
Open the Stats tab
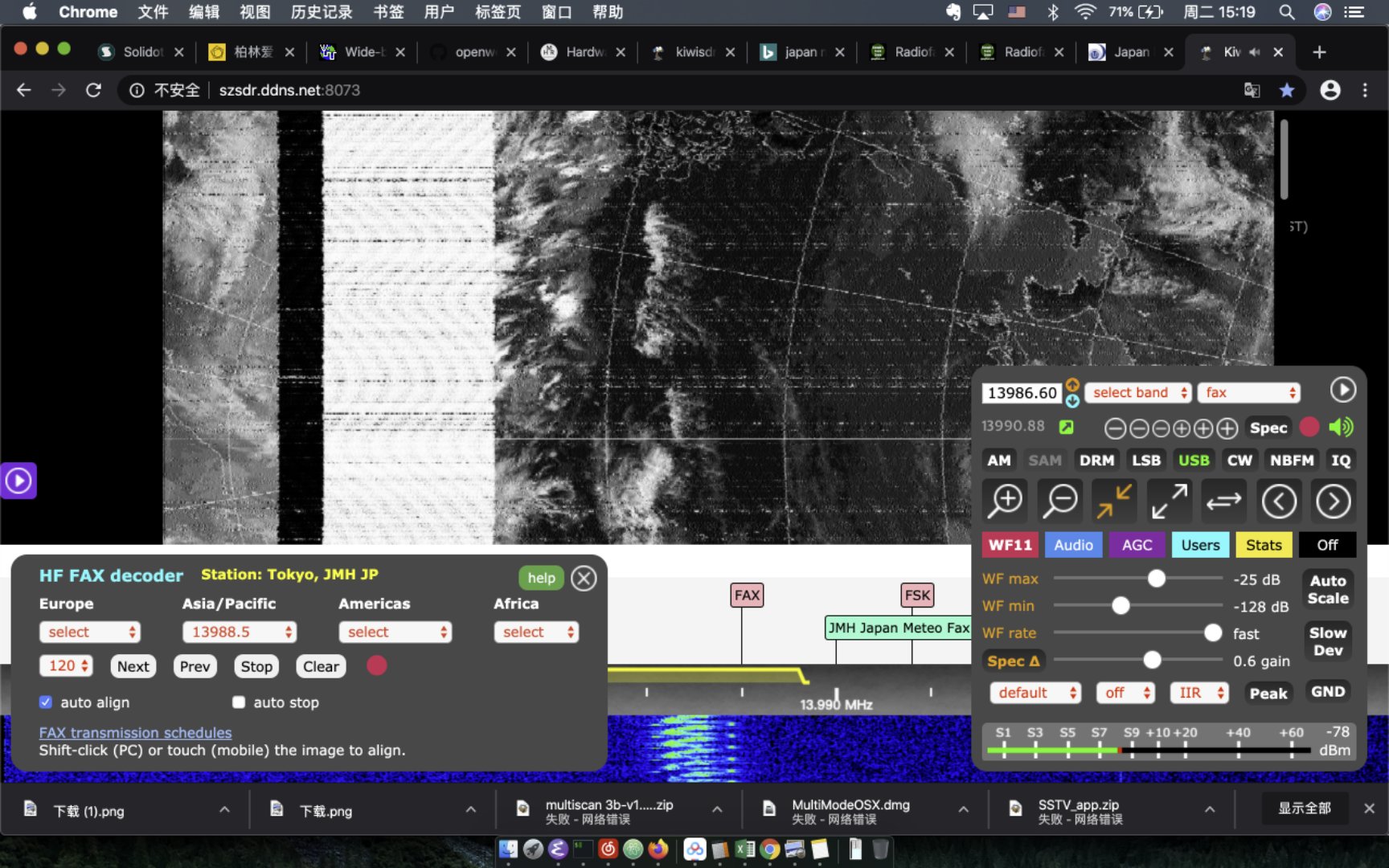pyautogui.click(x=1263, y=545)
